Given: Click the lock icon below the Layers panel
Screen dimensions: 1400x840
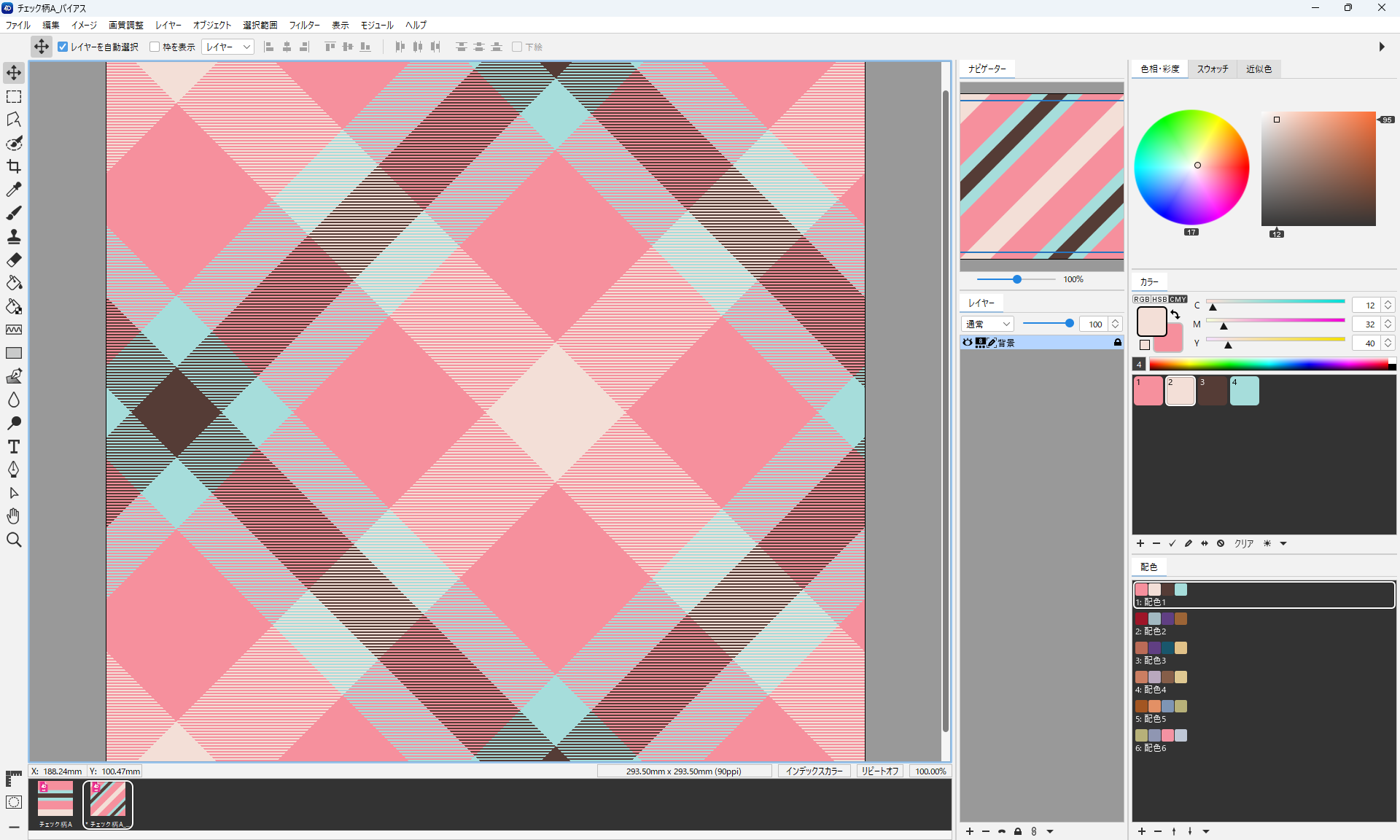Looking at the screenshot, I should point(1018,831).
